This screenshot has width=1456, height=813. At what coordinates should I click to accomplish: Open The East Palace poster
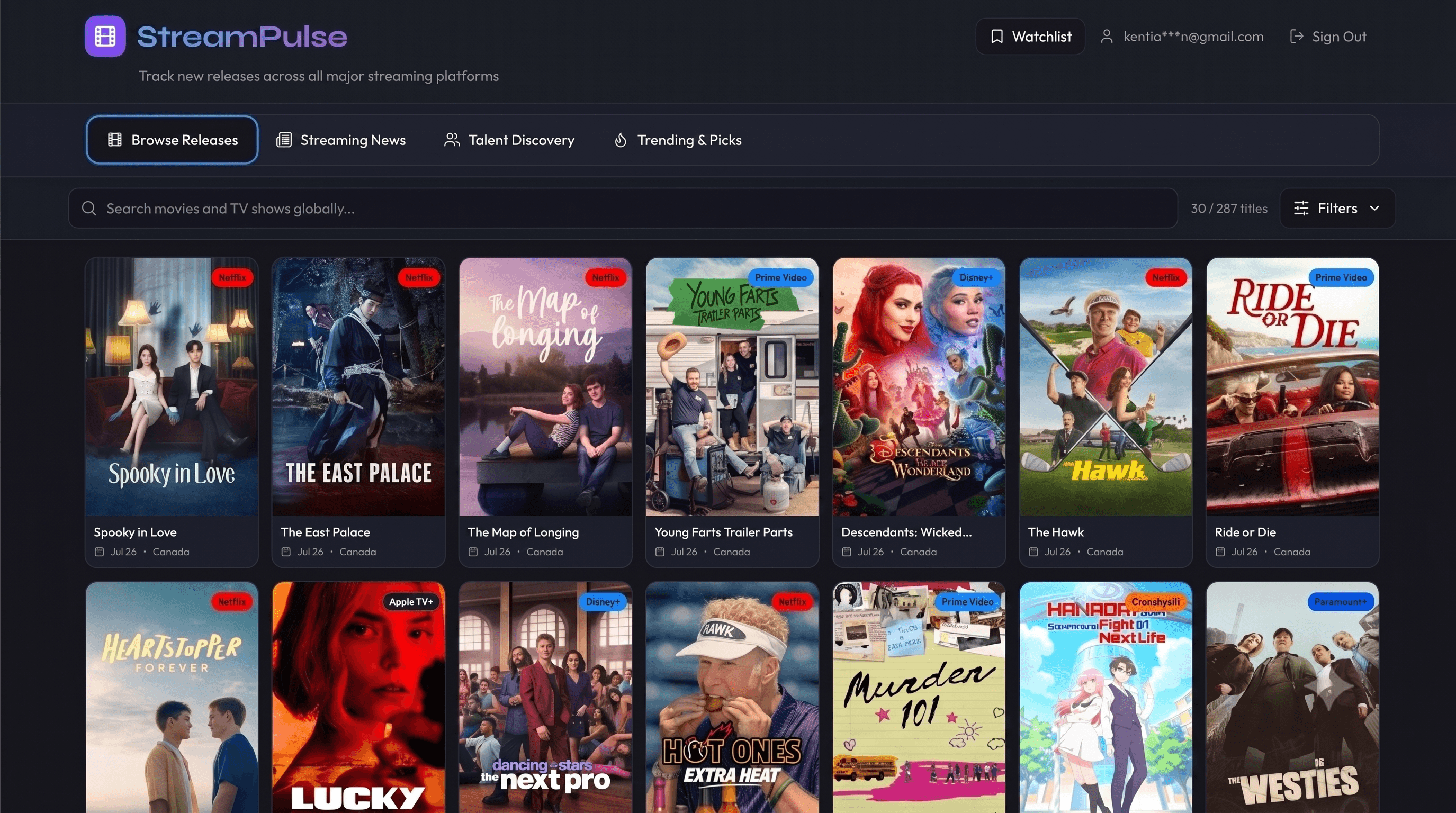point(358,387)
